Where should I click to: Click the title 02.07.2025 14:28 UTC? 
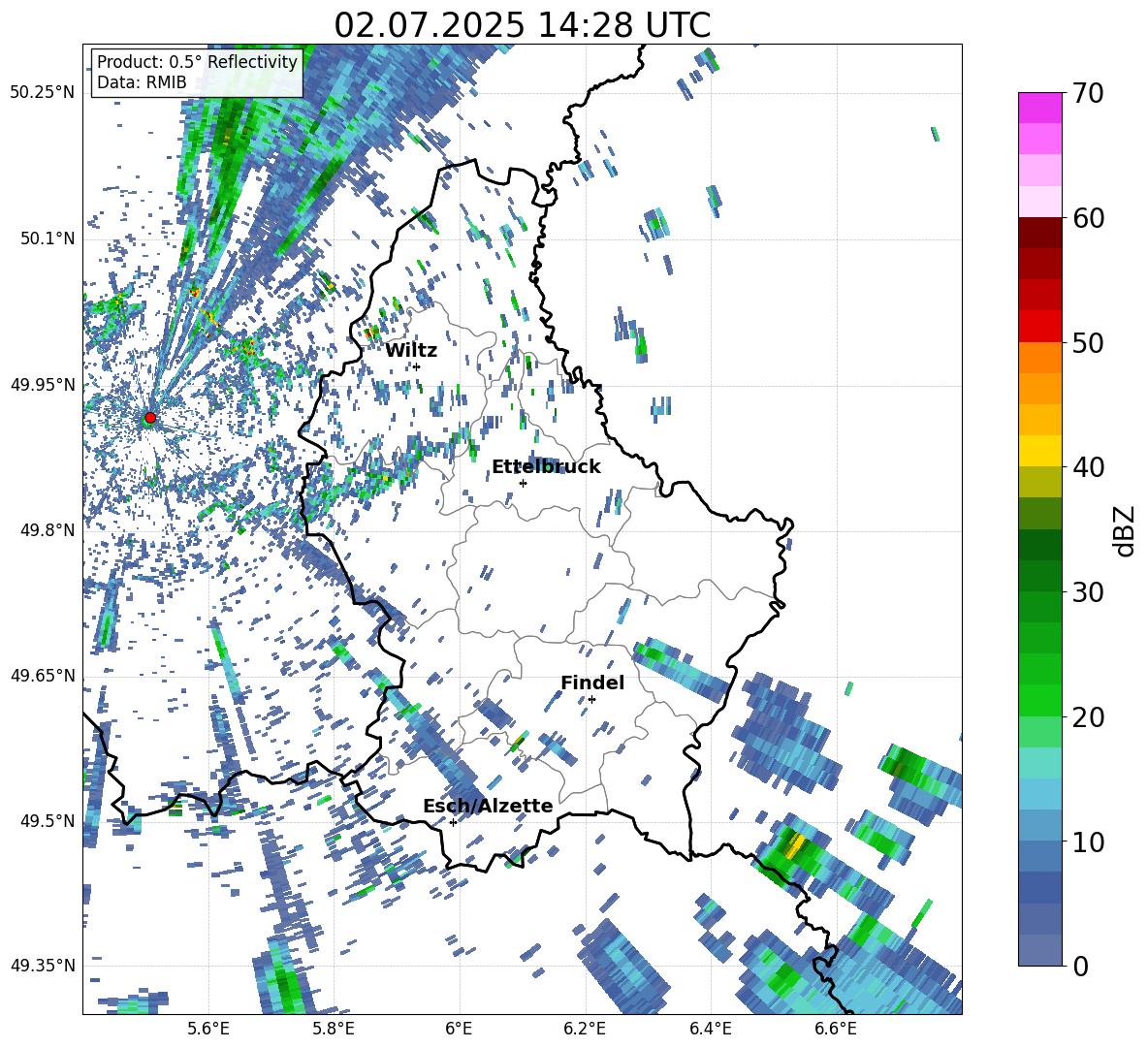[x=523, y=25]
